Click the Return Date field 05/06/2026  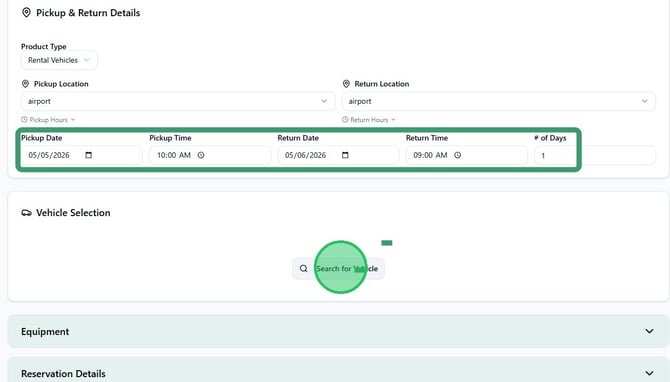(x=338, y=155)
